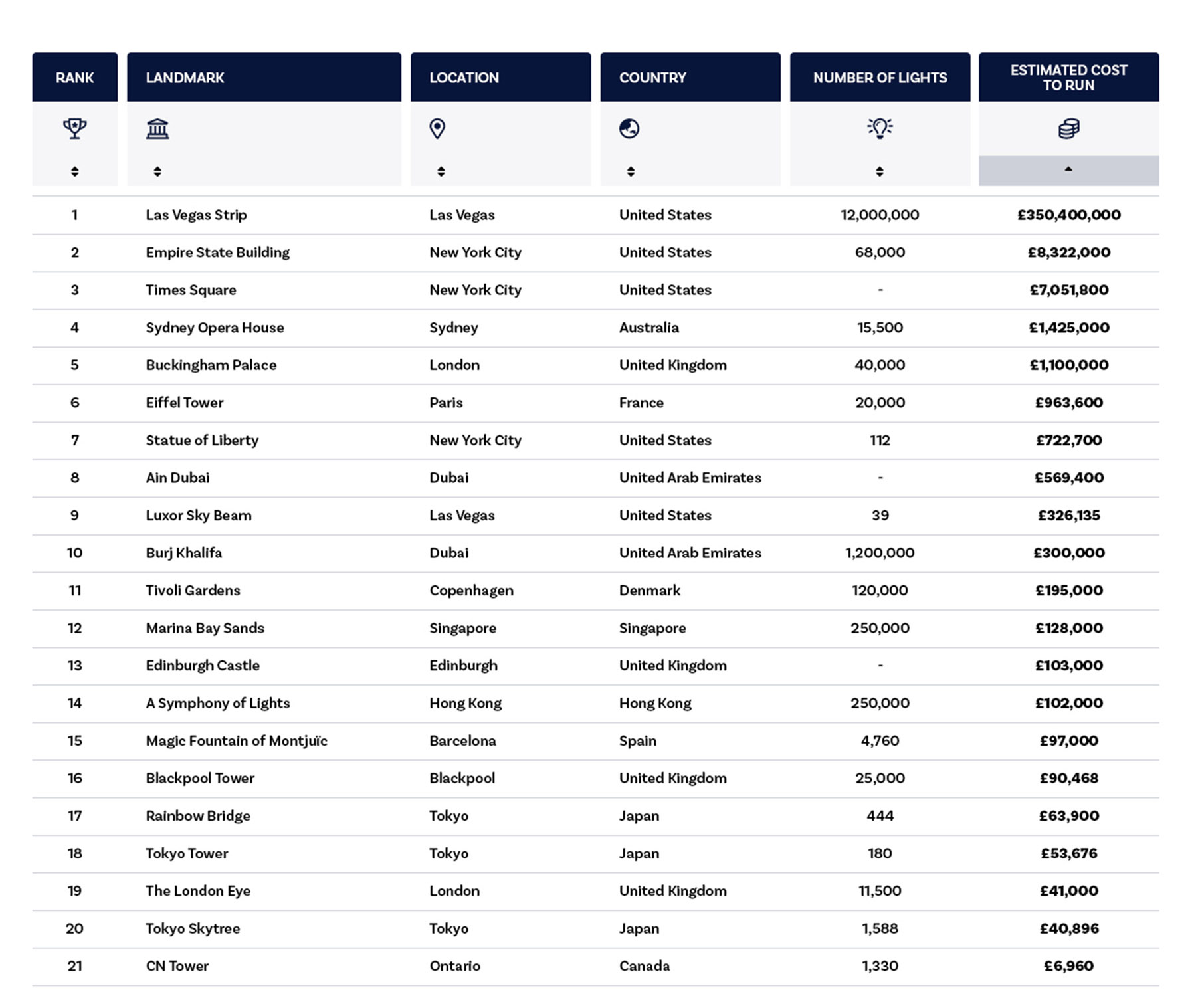Screen dimensions: 1196x1008
Task: Click the museum building icon under Landmark
Action: pyautogui.click(x=157, y=128)
